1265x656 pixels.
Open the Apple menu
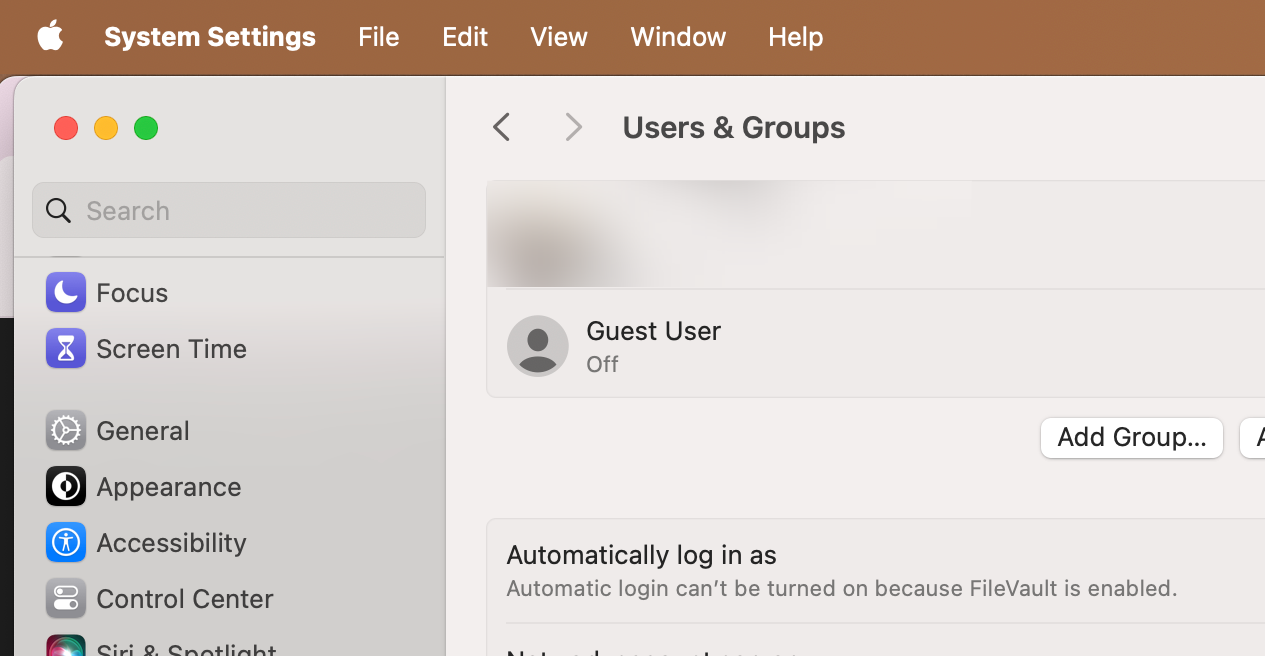pos(50,37)
